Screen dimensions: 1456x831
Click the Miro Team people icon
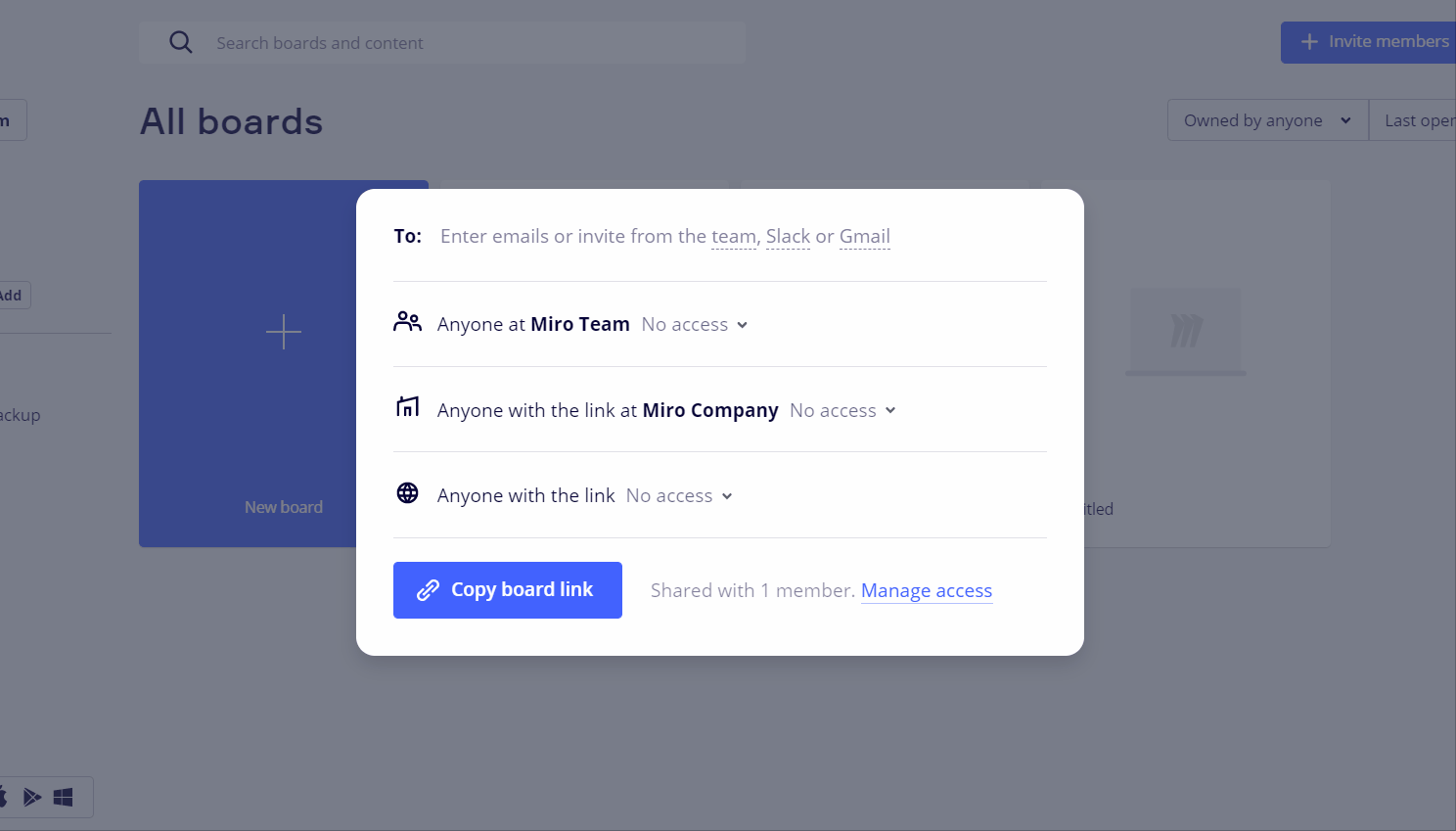tap(407, 322)
